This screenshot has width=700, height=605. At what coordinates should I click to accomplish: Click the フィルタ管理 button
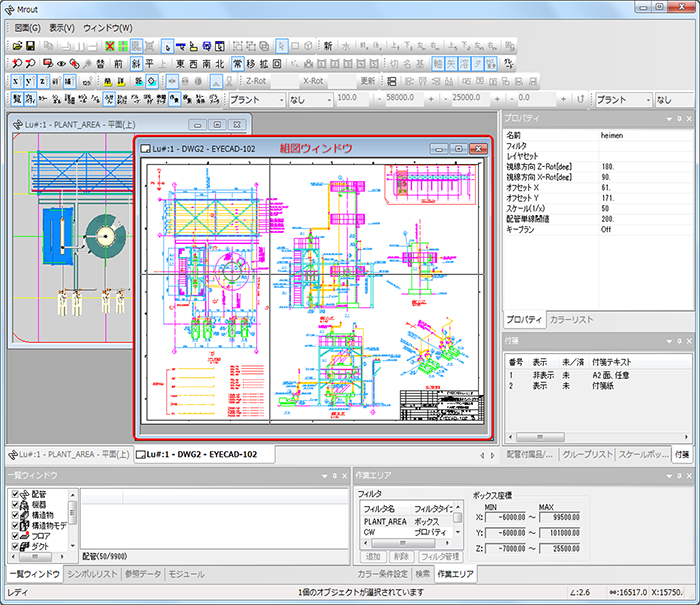439,555
